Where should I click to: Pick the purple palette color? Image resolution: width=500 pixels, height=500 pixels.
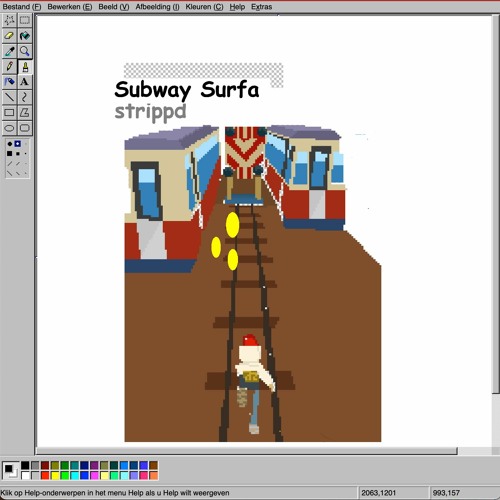point(94,465)
